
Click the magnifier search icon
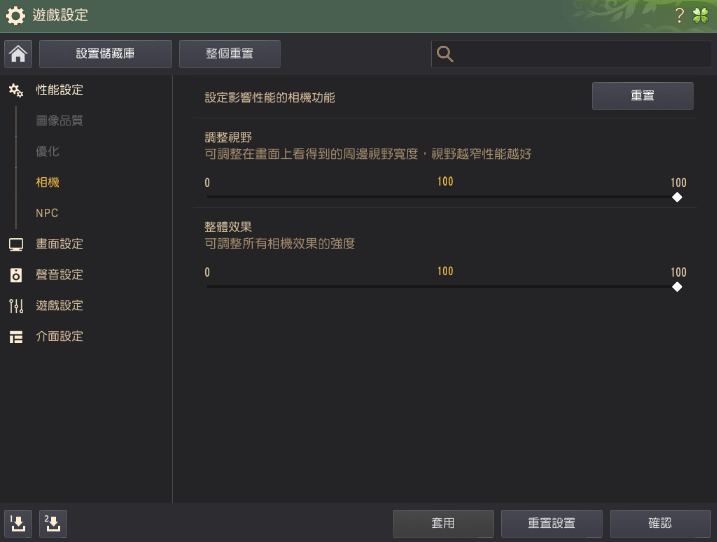point(444,54)
